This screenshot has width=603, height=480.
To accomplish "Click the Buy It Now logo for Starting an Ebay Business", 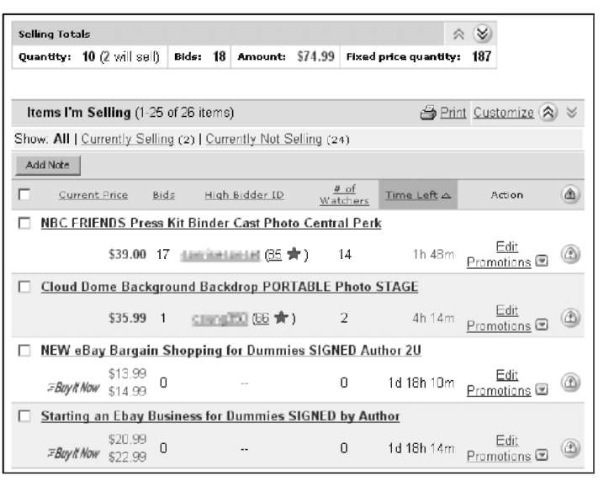I will [73, 453].
